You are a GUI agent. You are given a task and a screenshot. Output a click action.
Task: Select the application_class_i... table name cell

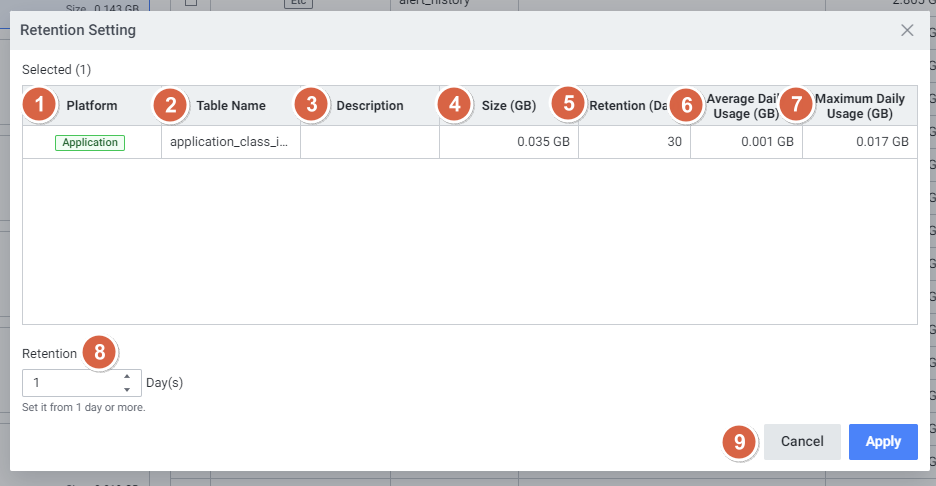[x=230, y=142]
